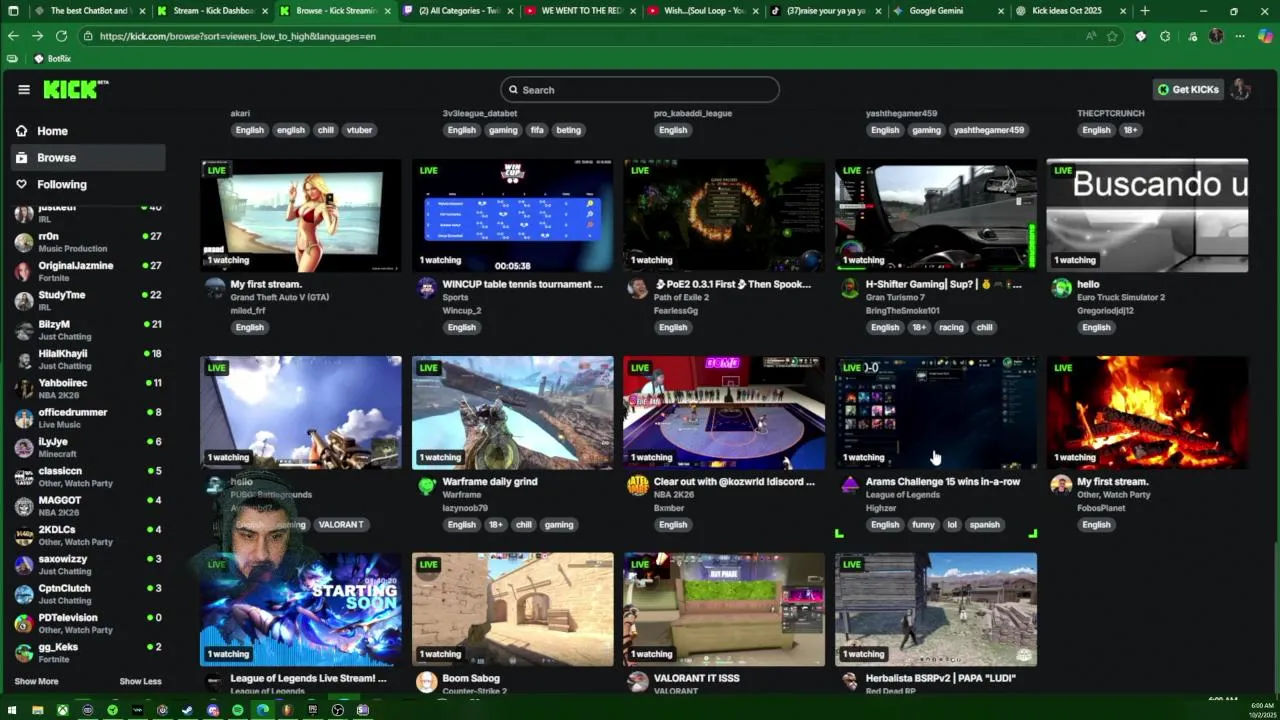1280x720 pixels.
Task: Open a new browser tab with plus
Action: (x=1145, y=11)
